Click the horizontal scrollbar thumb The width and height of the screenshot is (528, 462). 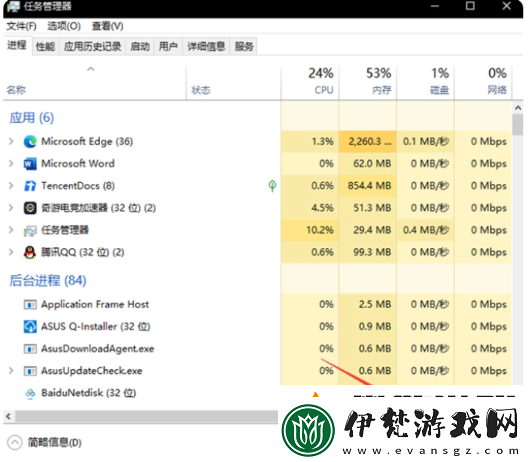coord(146,417)
